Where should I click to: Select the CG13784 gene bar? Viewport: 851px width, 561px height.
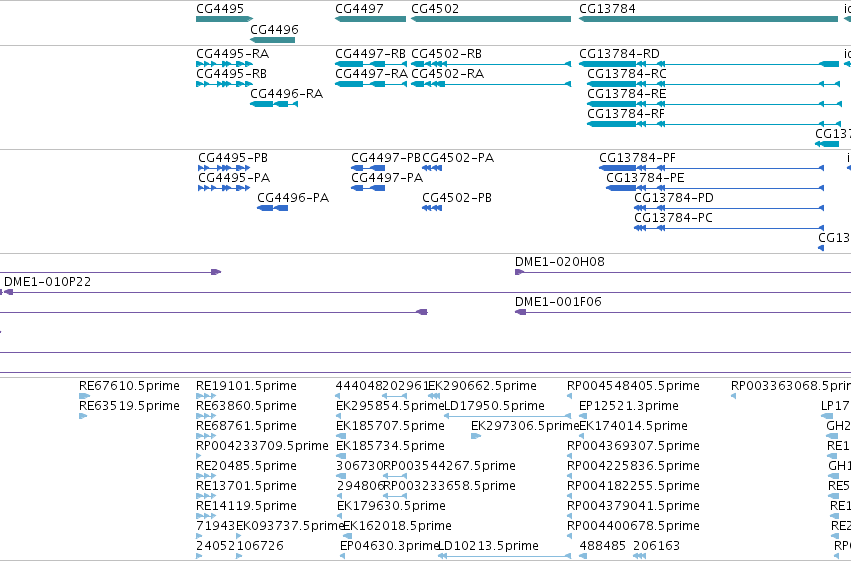tap(708, 19)
